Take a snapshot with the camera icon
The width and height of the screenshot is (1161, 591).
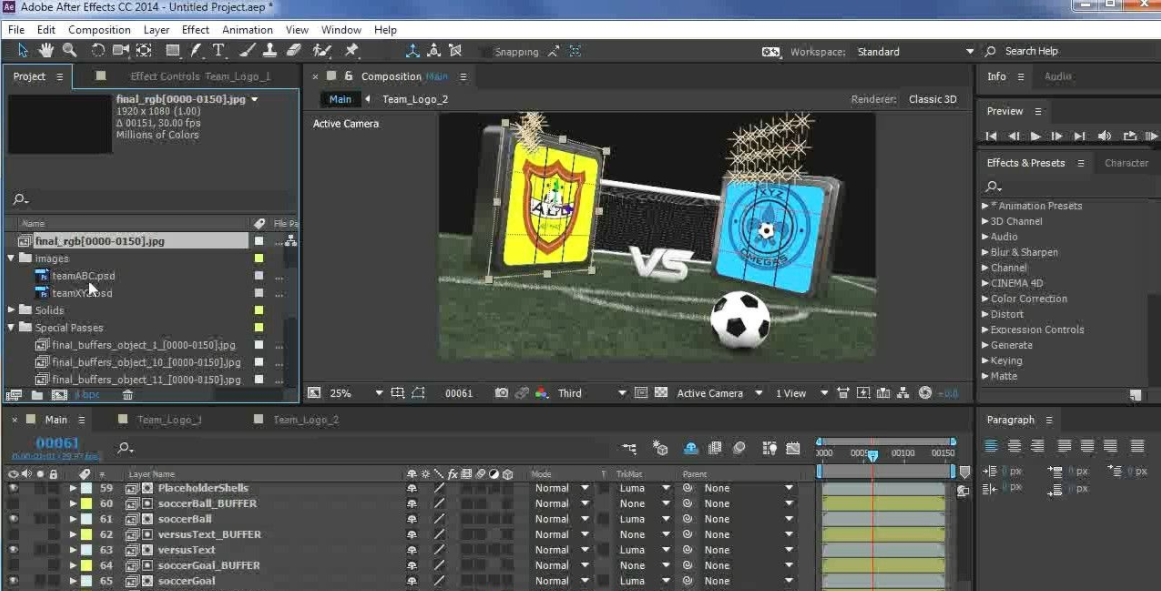coord(501,393)
